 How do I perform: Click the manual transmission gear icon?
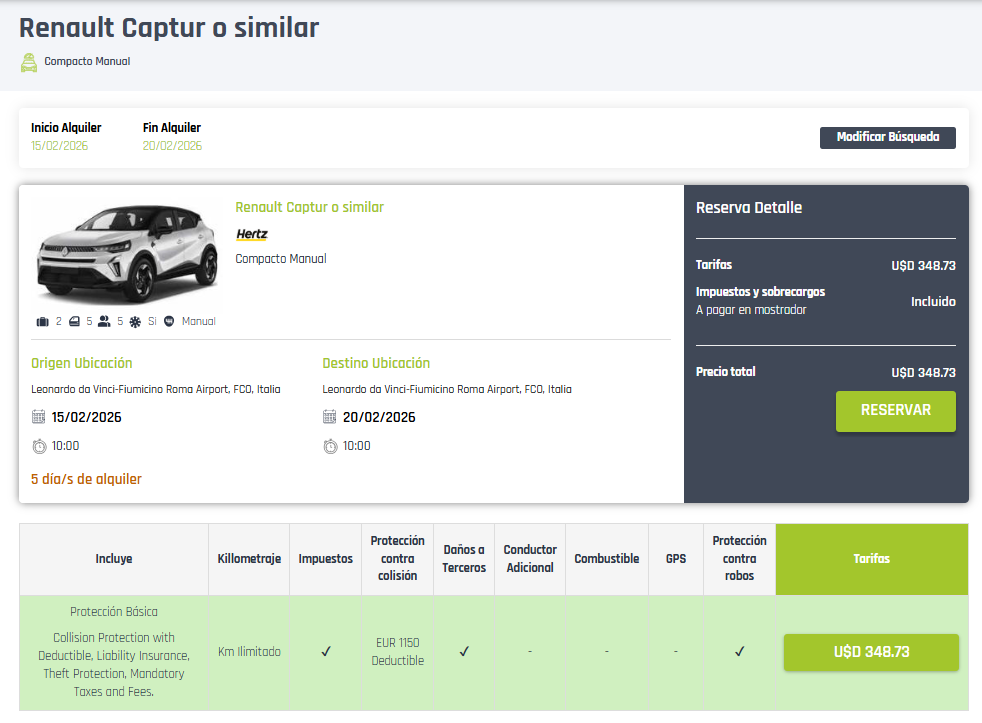(x=169, y=322)
